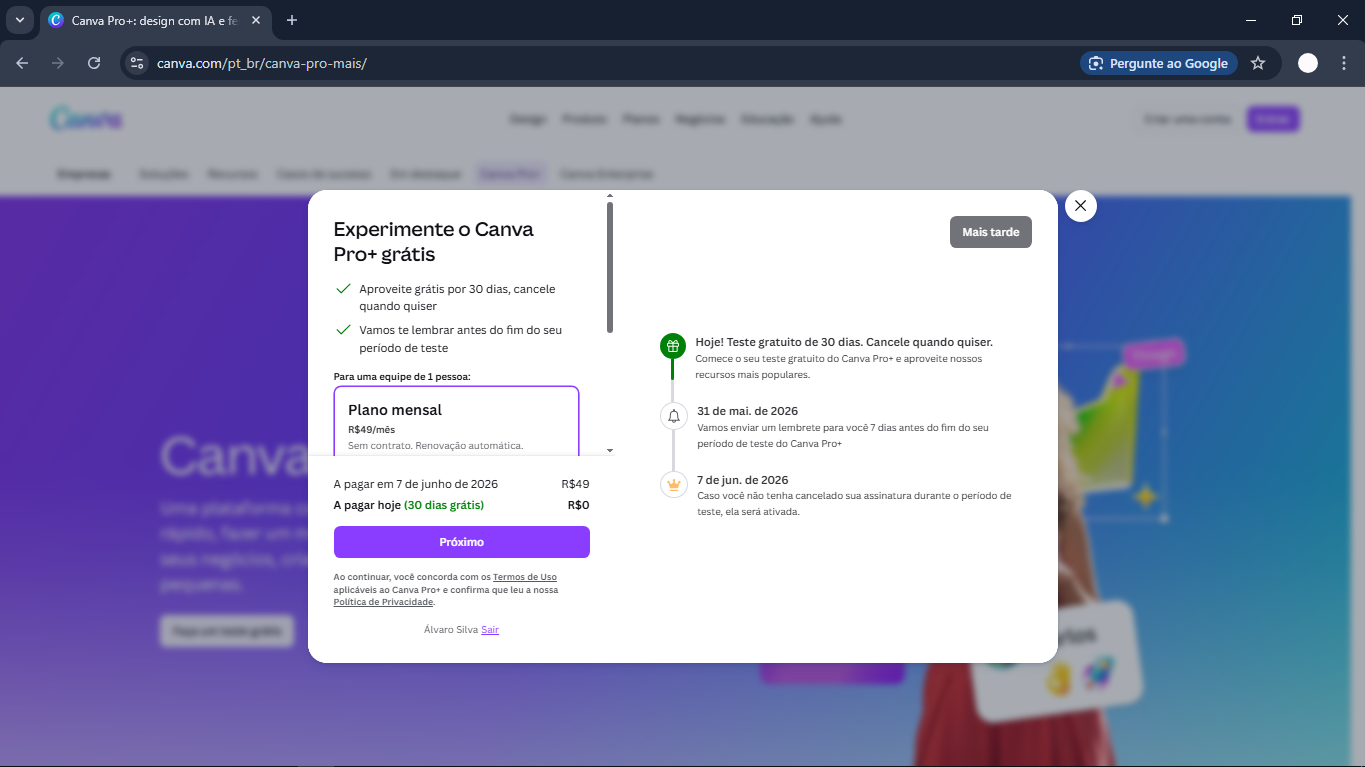Open the Política de Privacidade link
1365x767 pixels.
click(383, 602)
